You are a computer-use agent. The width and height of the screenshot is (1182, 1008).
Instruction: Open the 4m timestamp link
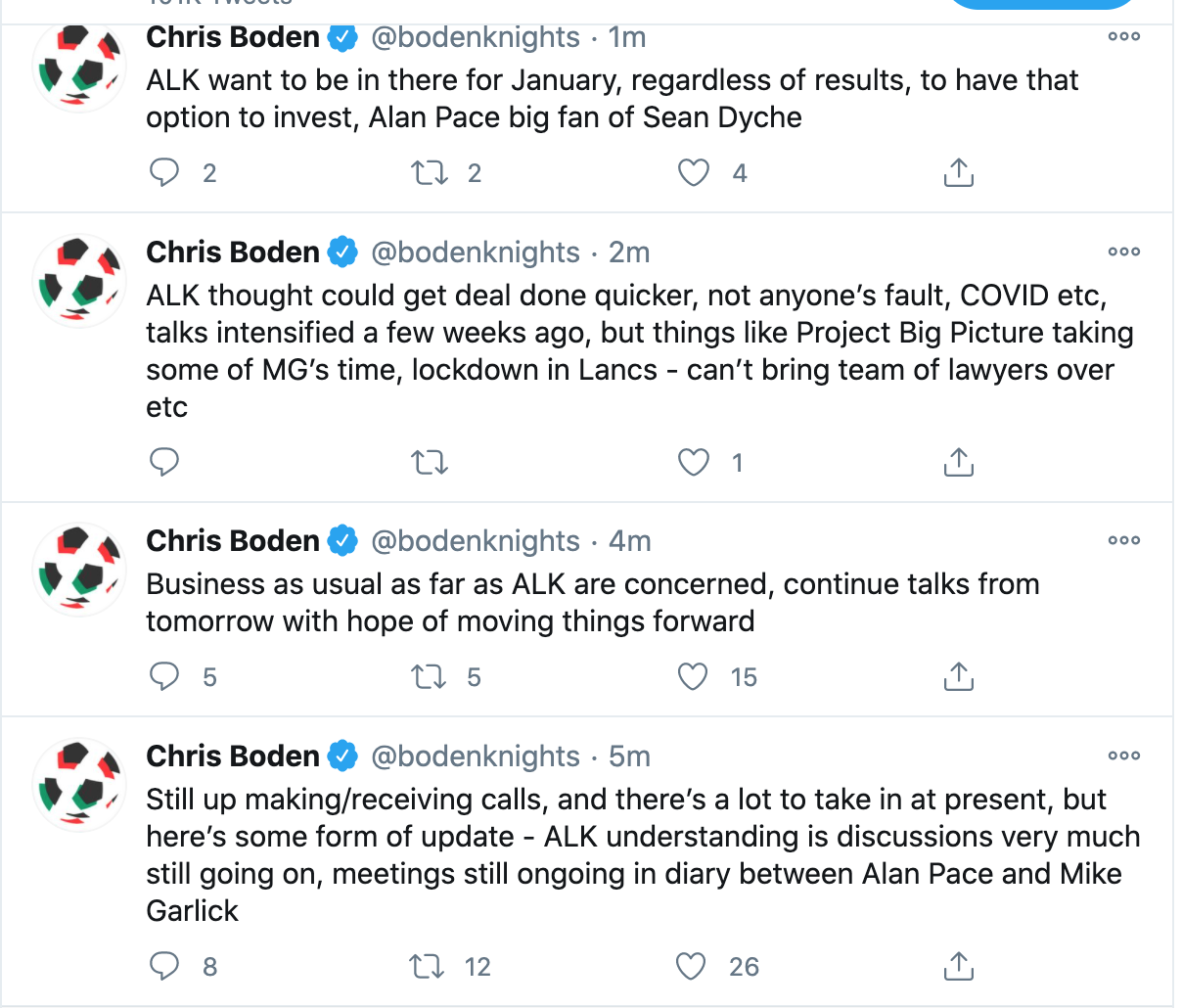click(x=630, y=541)
